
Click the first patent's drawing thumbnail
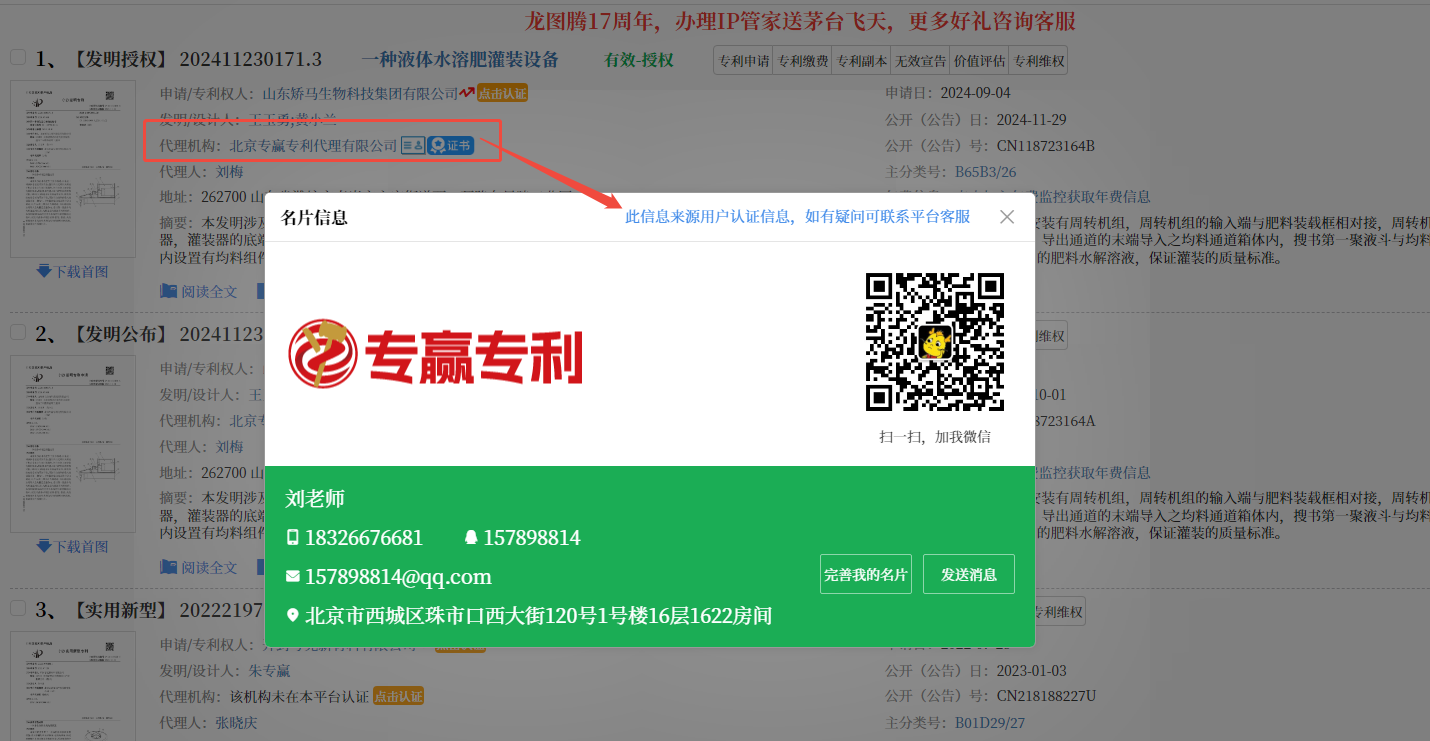click(73, 169)
